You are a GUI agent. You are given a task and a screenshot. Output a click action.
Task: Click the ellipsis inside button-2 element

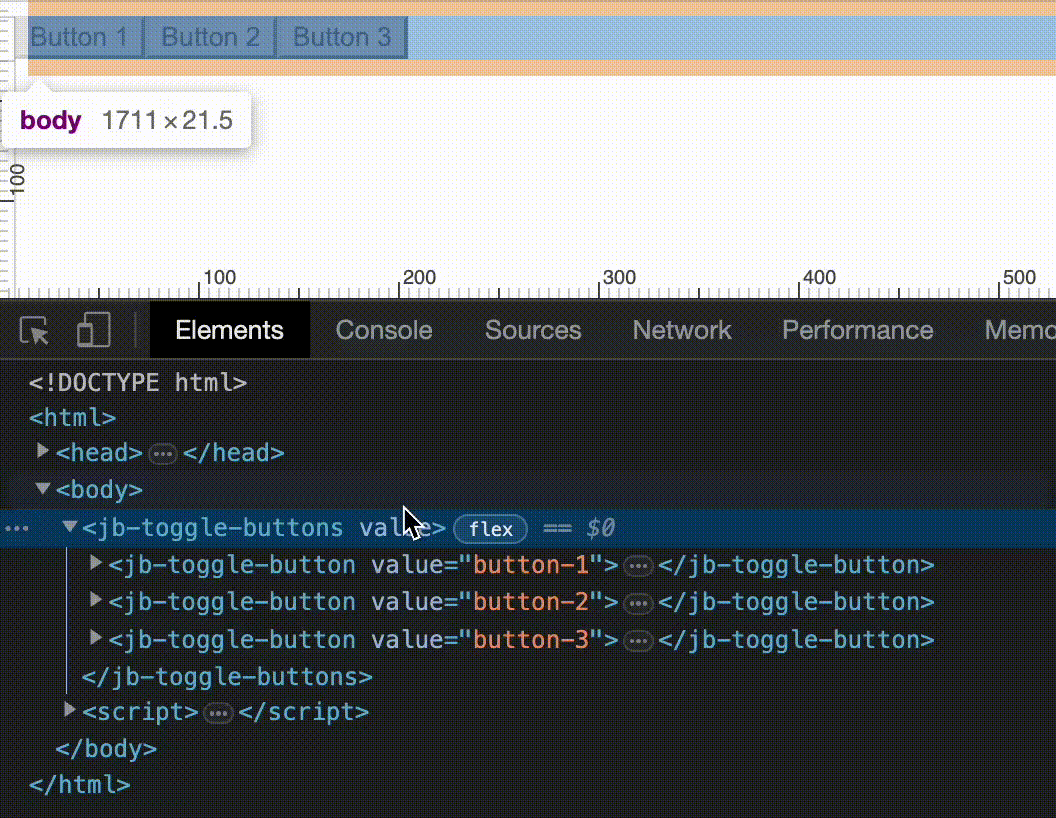pos(638,603)
